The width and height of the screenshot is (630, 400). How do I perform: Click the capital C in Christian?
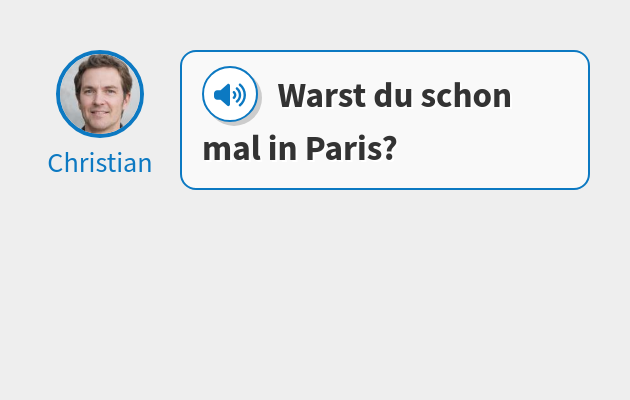tap(55, 163)
